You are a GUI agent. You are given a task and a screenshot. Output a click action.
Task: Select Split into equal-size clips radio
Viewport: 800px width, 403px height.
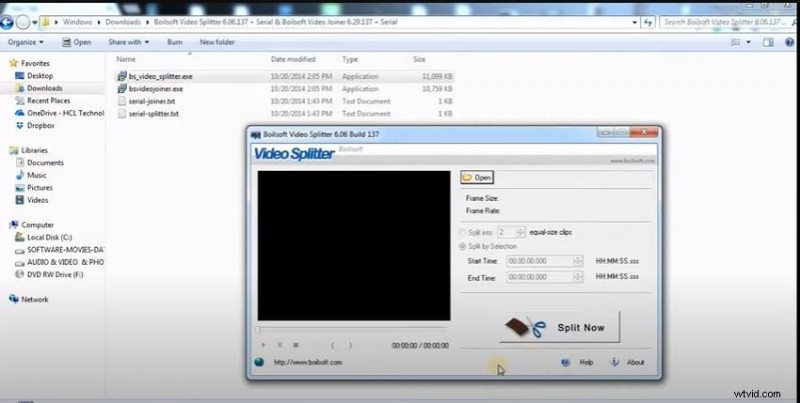(463, 233)
